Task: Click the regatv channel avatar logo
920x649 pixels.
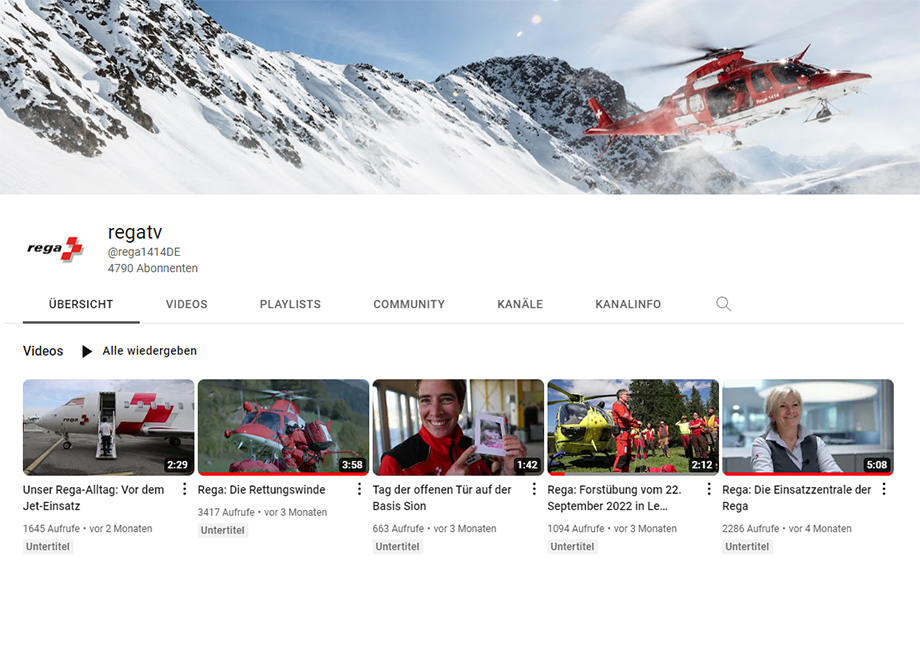Action: (x=53, y=249)
